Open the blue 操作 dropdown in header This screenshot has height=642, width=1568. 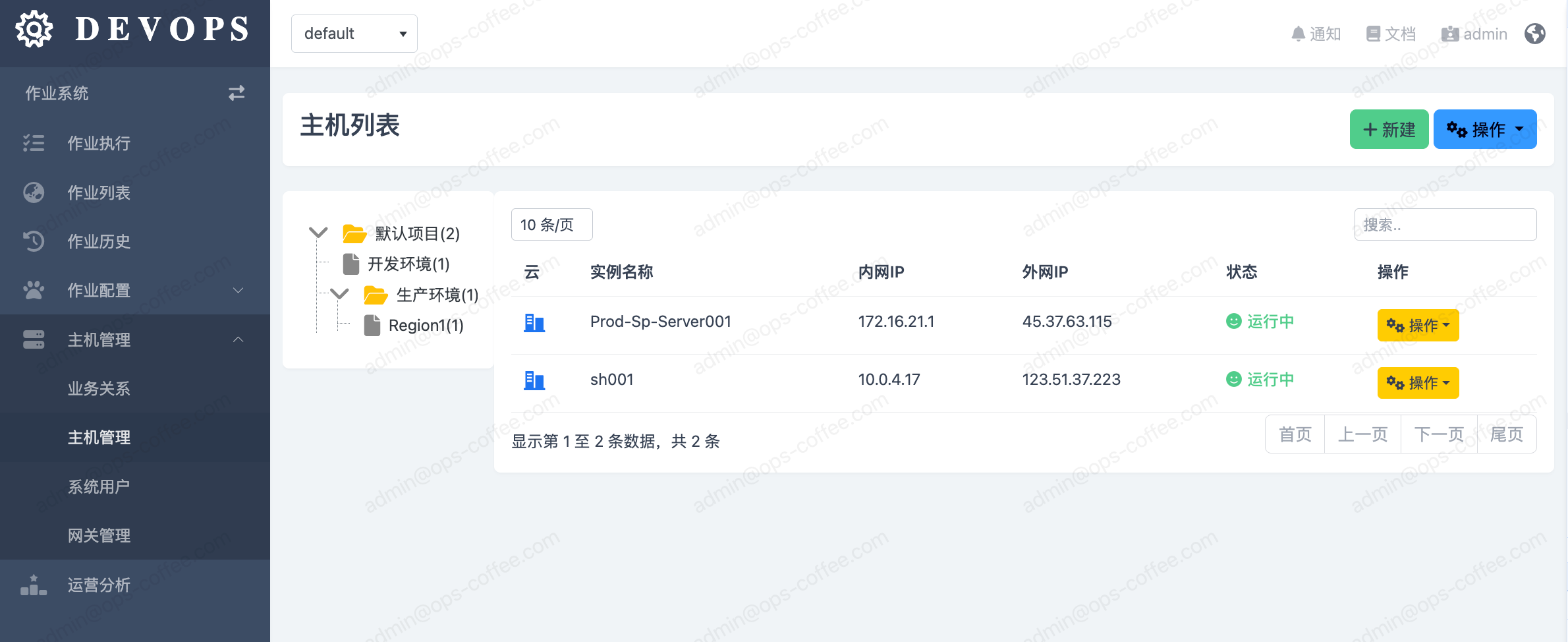pyautogui.click(x=1484, y=129)
